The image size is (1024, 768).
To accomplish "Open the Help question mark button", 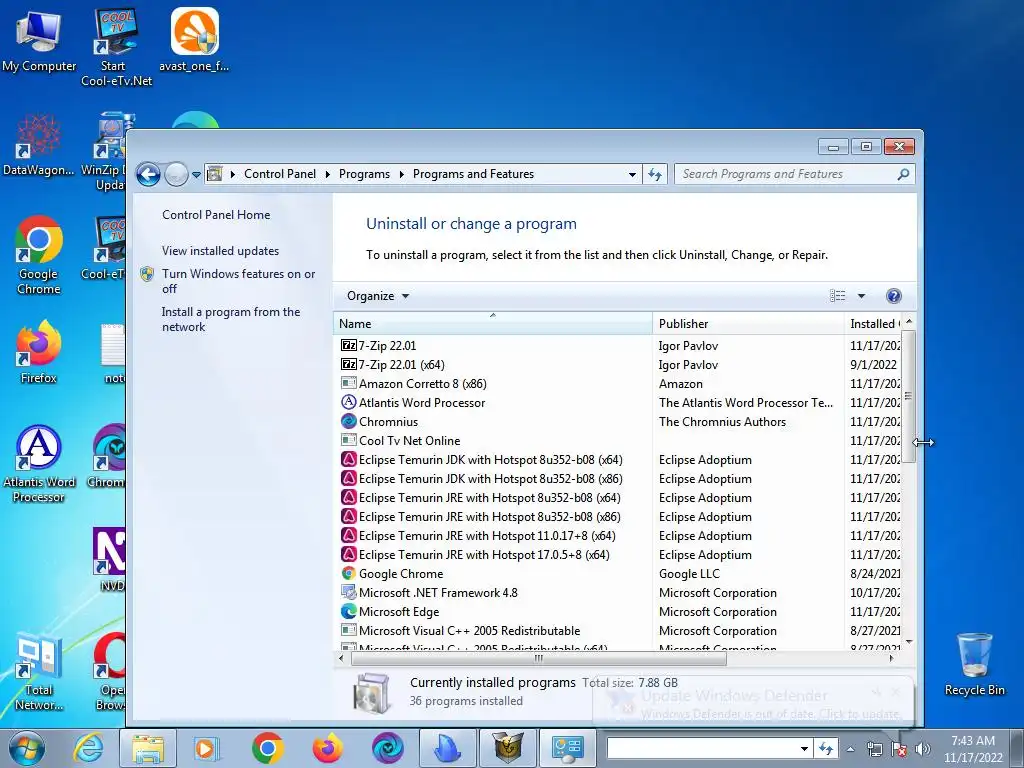I will pos(893,296).
